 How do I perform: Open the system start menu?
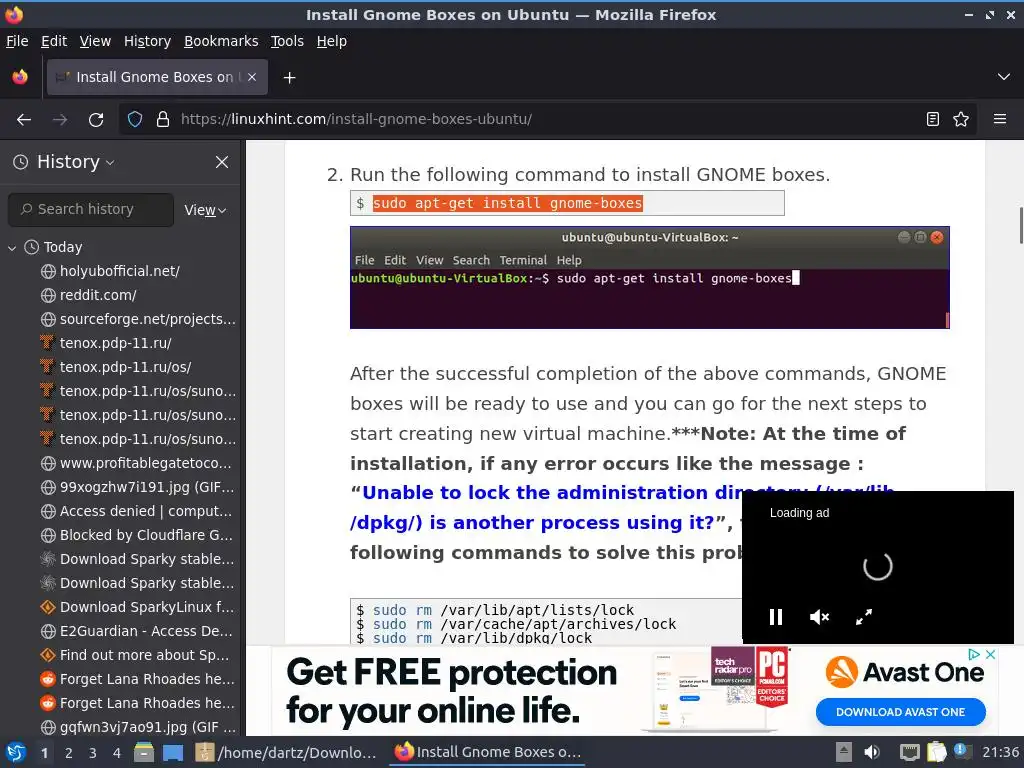coord(16,753)
